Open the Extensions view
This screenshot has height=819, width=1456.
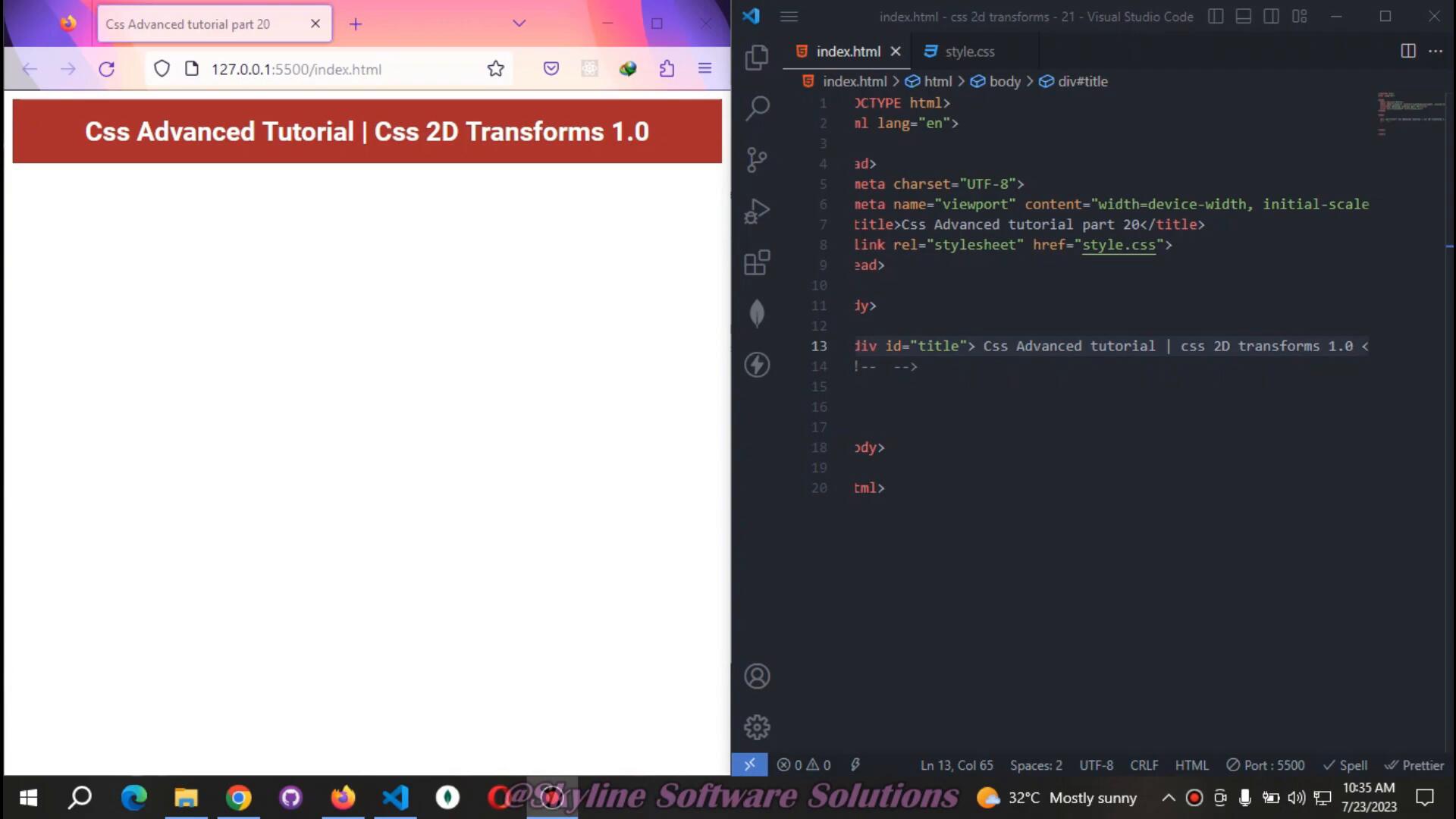coord(757,262)
